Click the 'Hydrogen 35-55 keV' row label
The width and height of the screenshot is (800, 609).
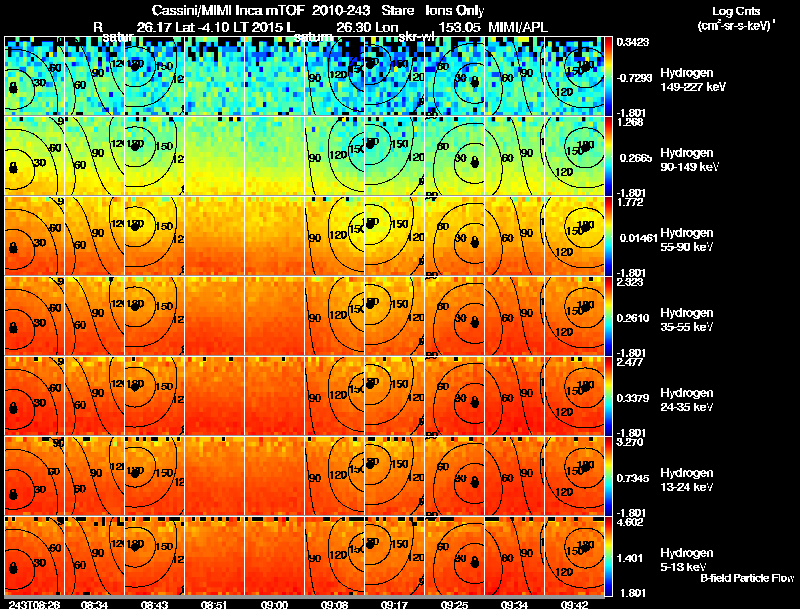click(x=687, y=320)
